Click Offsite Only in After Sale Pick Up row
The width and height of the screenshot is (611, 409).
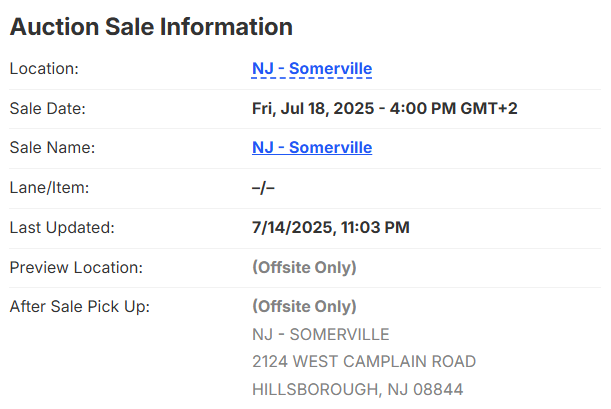(304, 306)
